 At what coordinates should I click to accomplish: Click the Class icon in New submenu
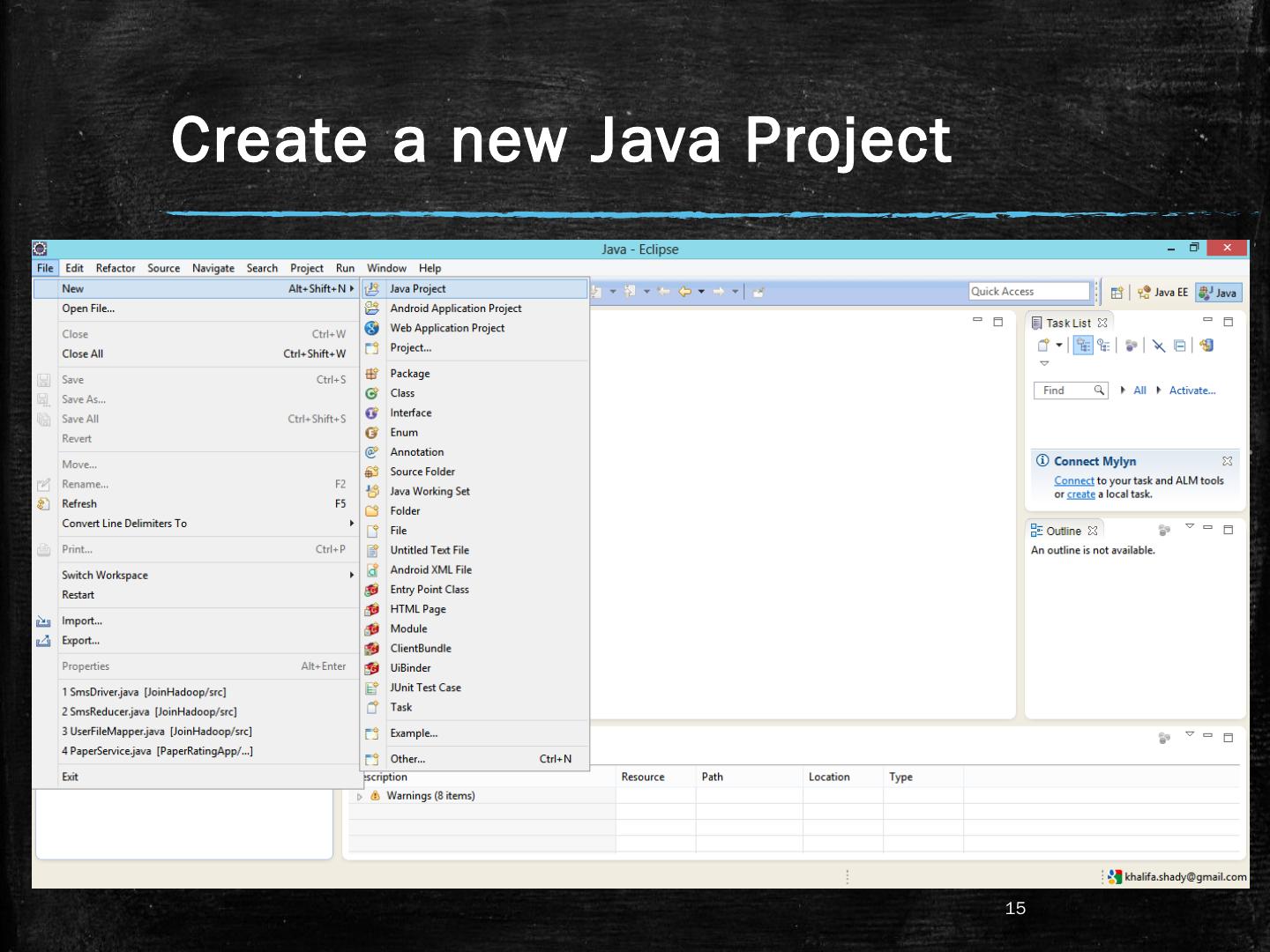pos(372,394)
